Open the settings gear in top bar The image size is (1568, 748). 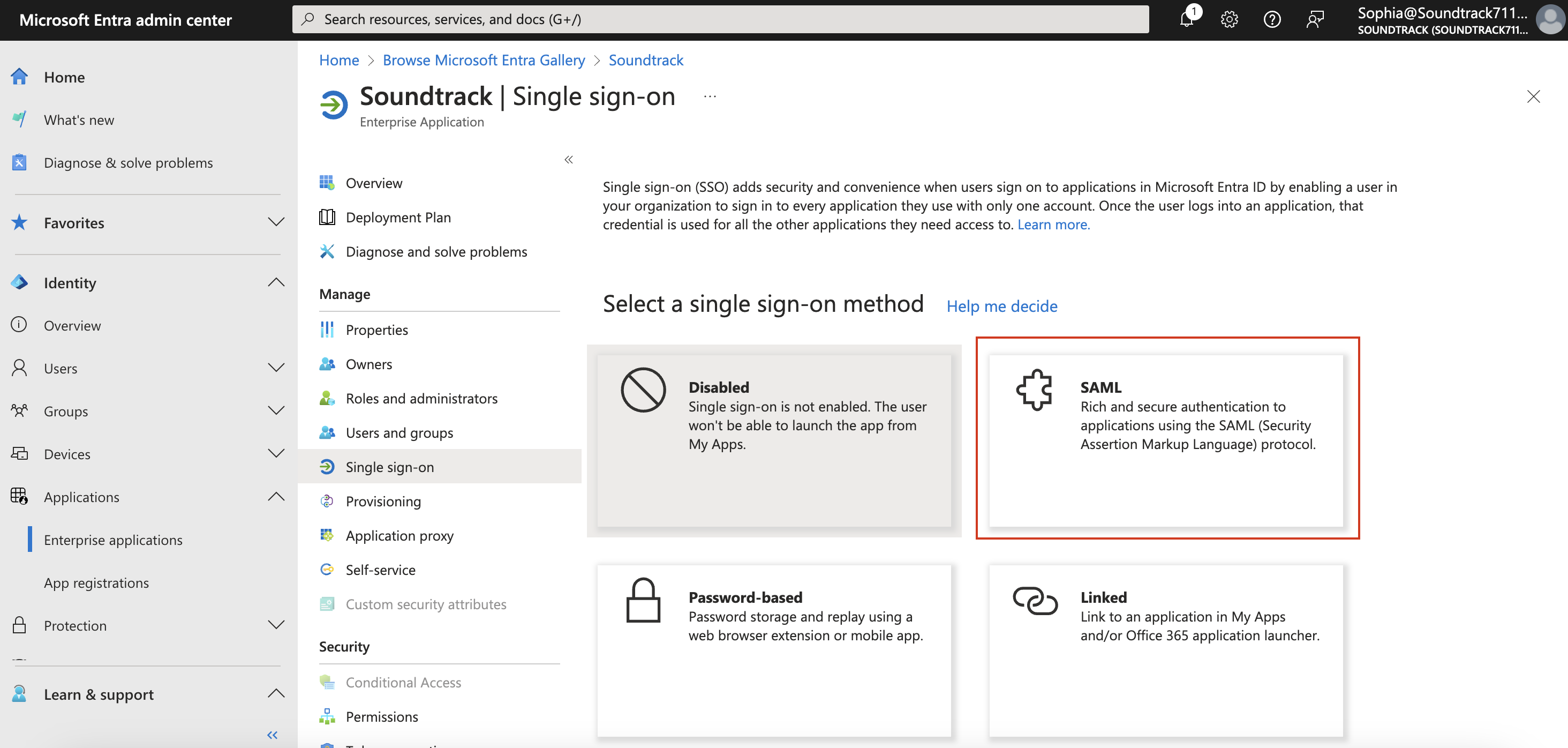[1229, 19]
